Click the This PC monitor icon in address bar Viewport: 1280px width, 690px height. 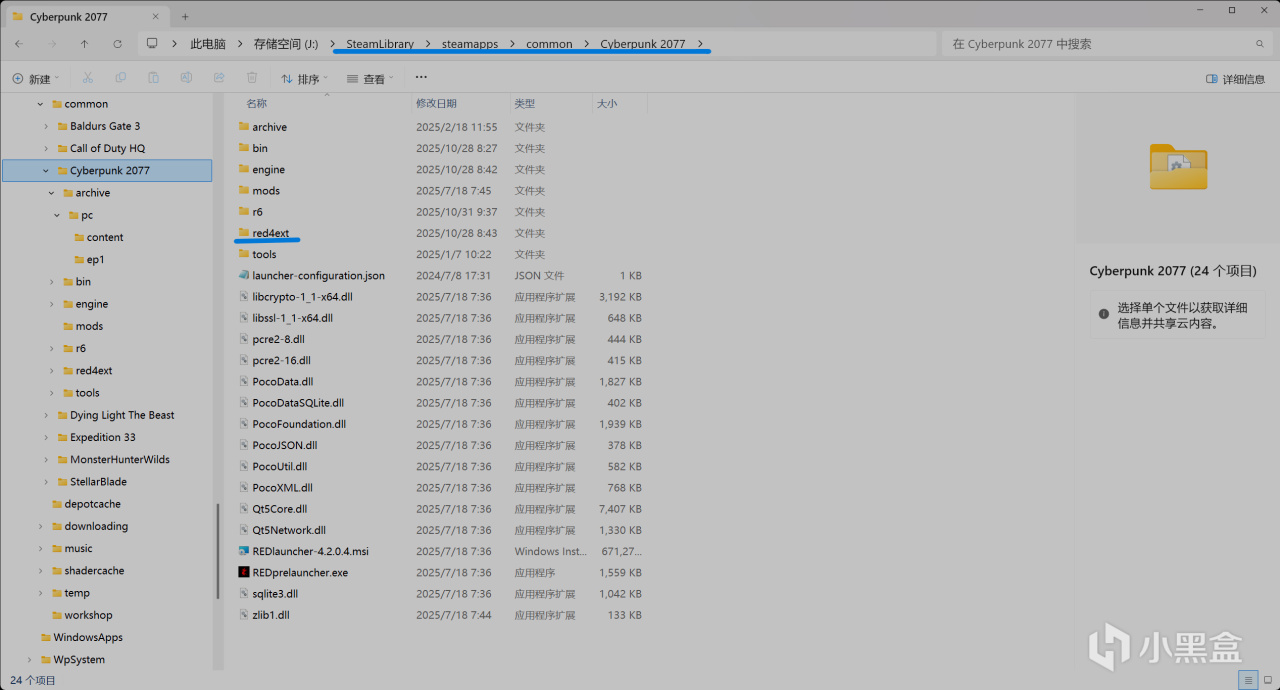point(152,44)
